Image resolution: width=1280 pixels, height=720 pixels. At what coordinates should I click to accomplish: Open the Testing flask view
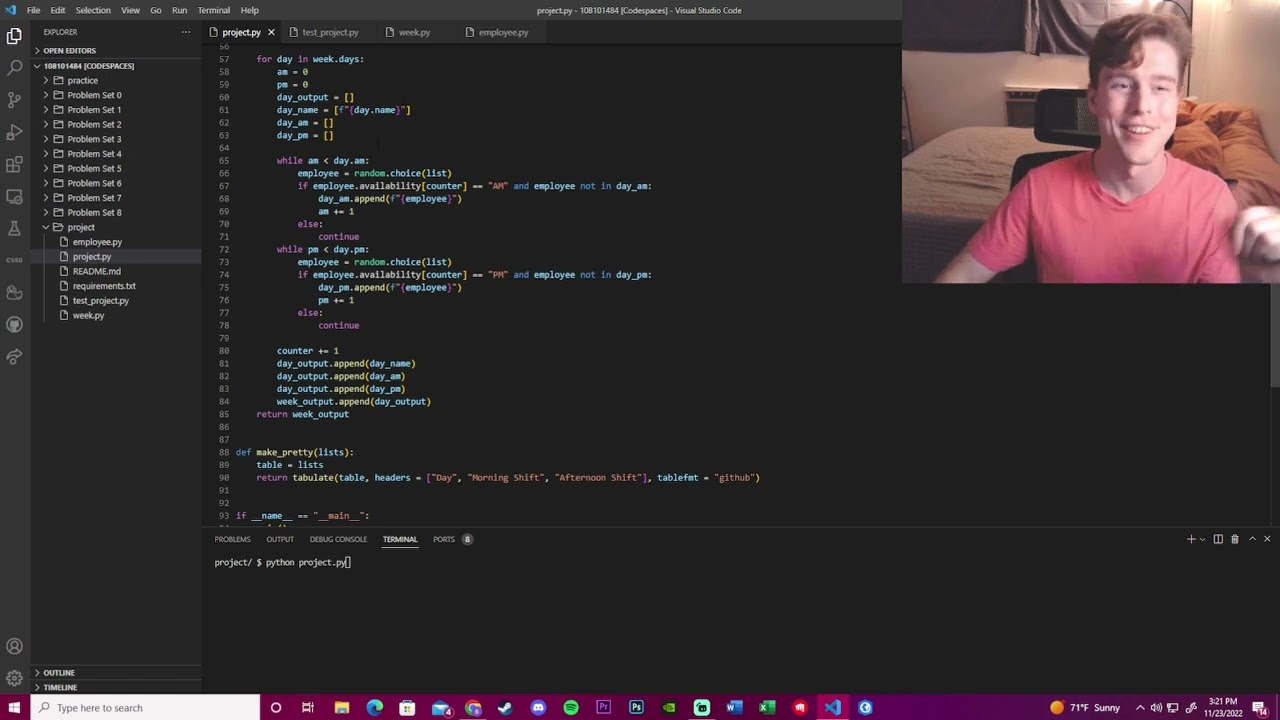pos(14,228)
